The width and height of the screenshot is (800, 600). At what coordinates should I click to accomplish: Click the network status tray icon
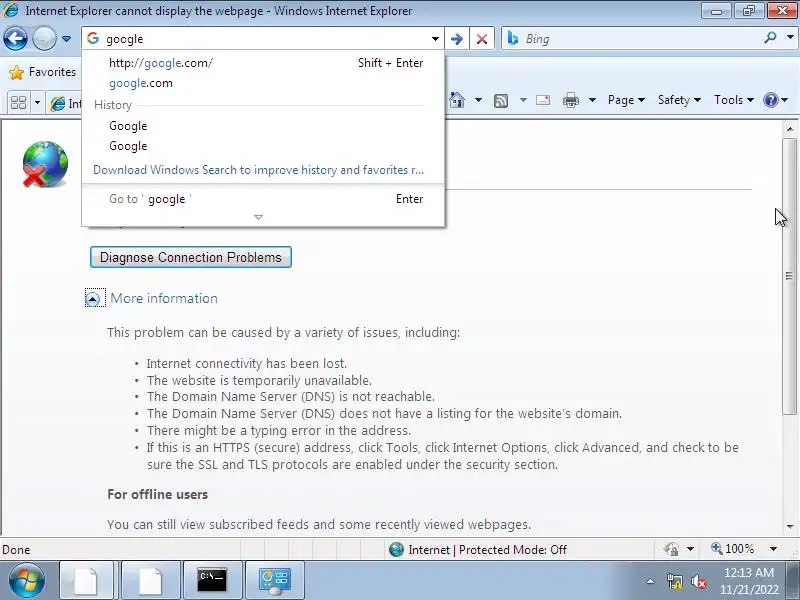(x=674, y=581)
